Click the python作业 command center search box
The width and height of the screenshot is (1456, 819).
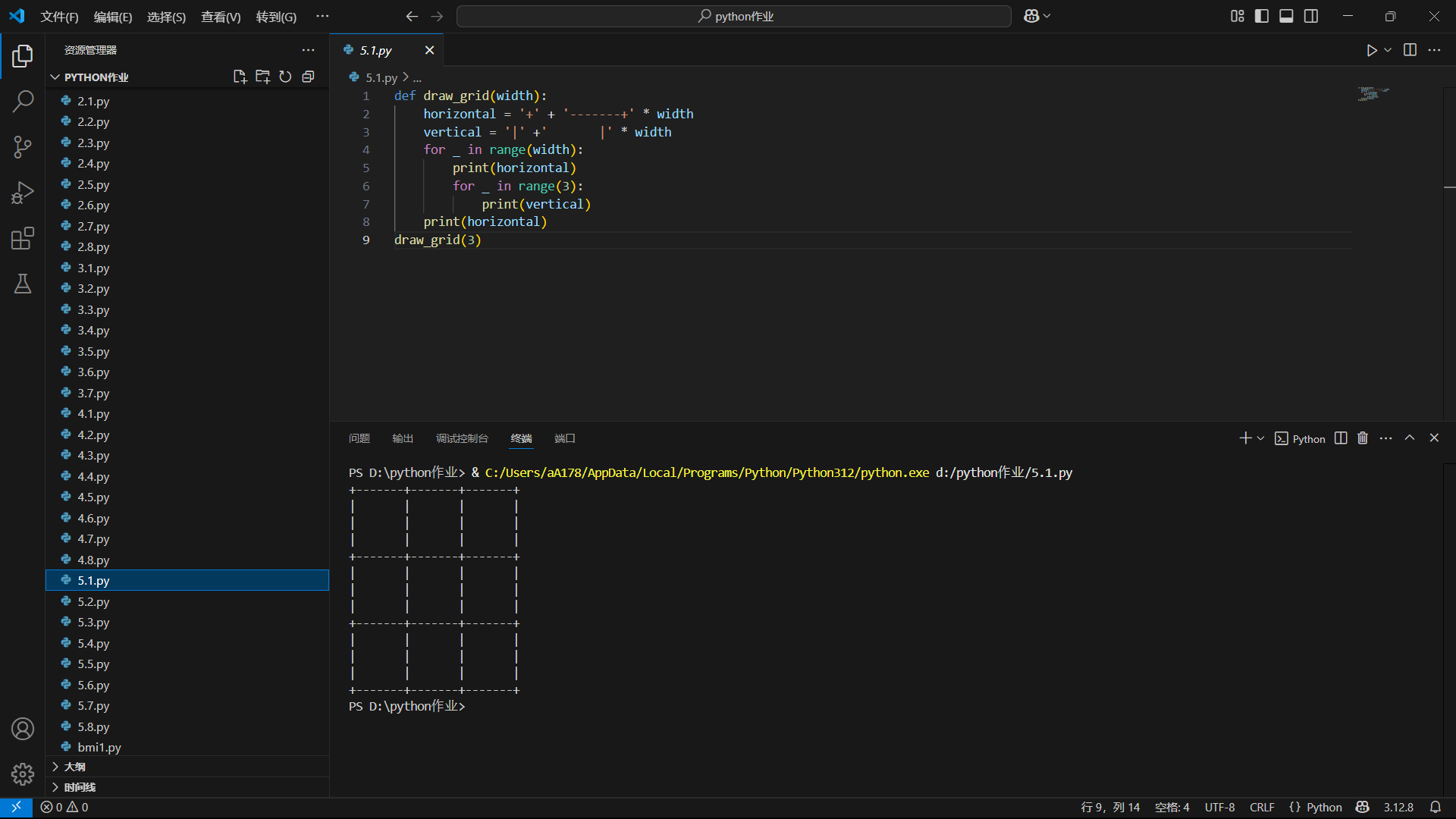pyautogui.click(x=734, y=16)
